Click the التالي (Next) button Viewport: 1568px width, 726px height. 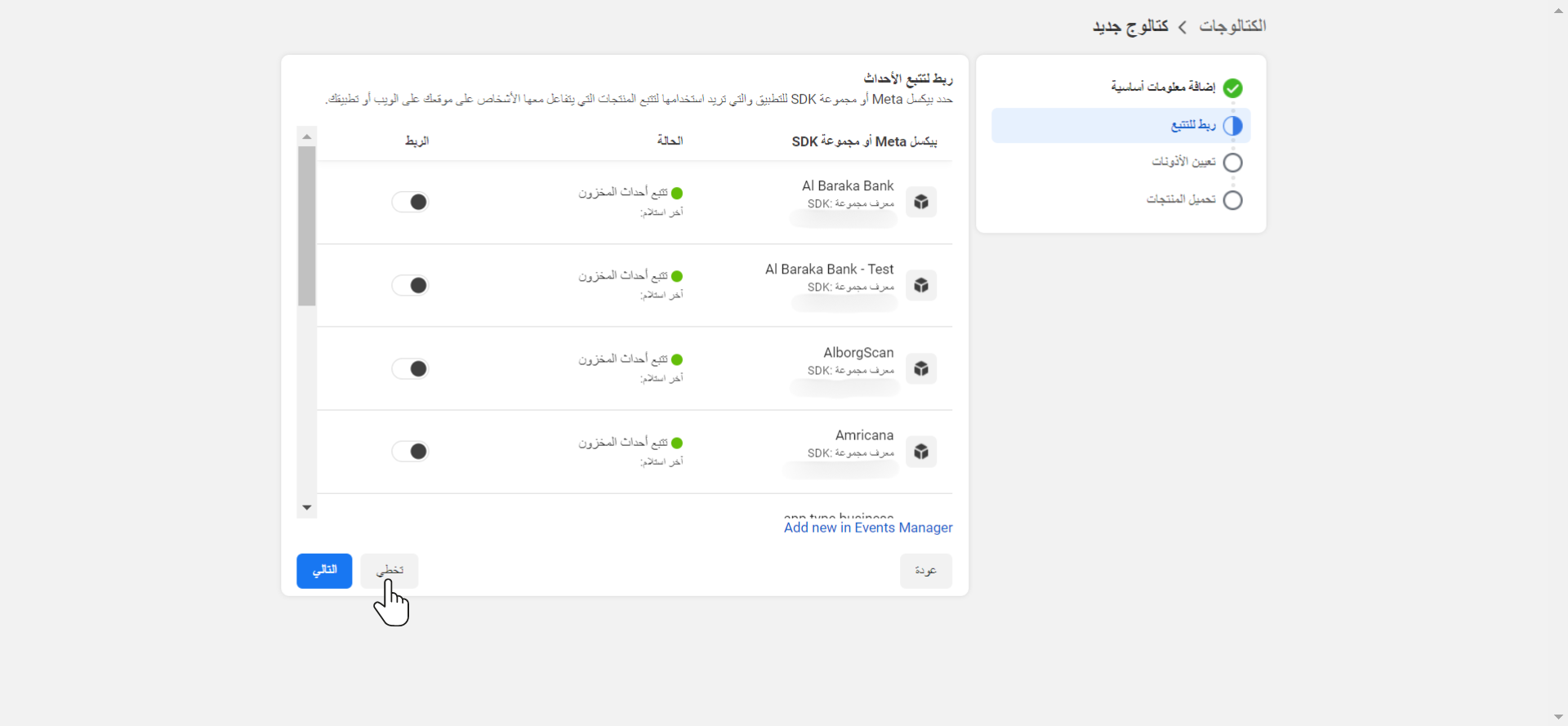[x=324, y=571]
